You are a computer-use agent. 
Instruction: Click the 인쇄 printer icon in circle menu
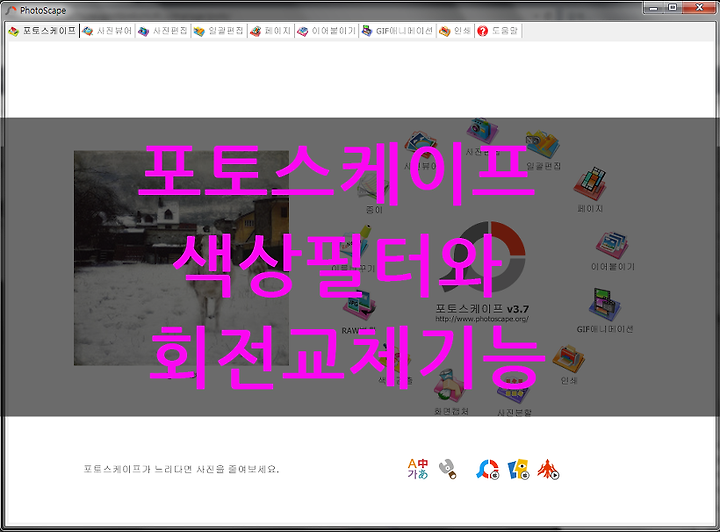click(568, 359)
